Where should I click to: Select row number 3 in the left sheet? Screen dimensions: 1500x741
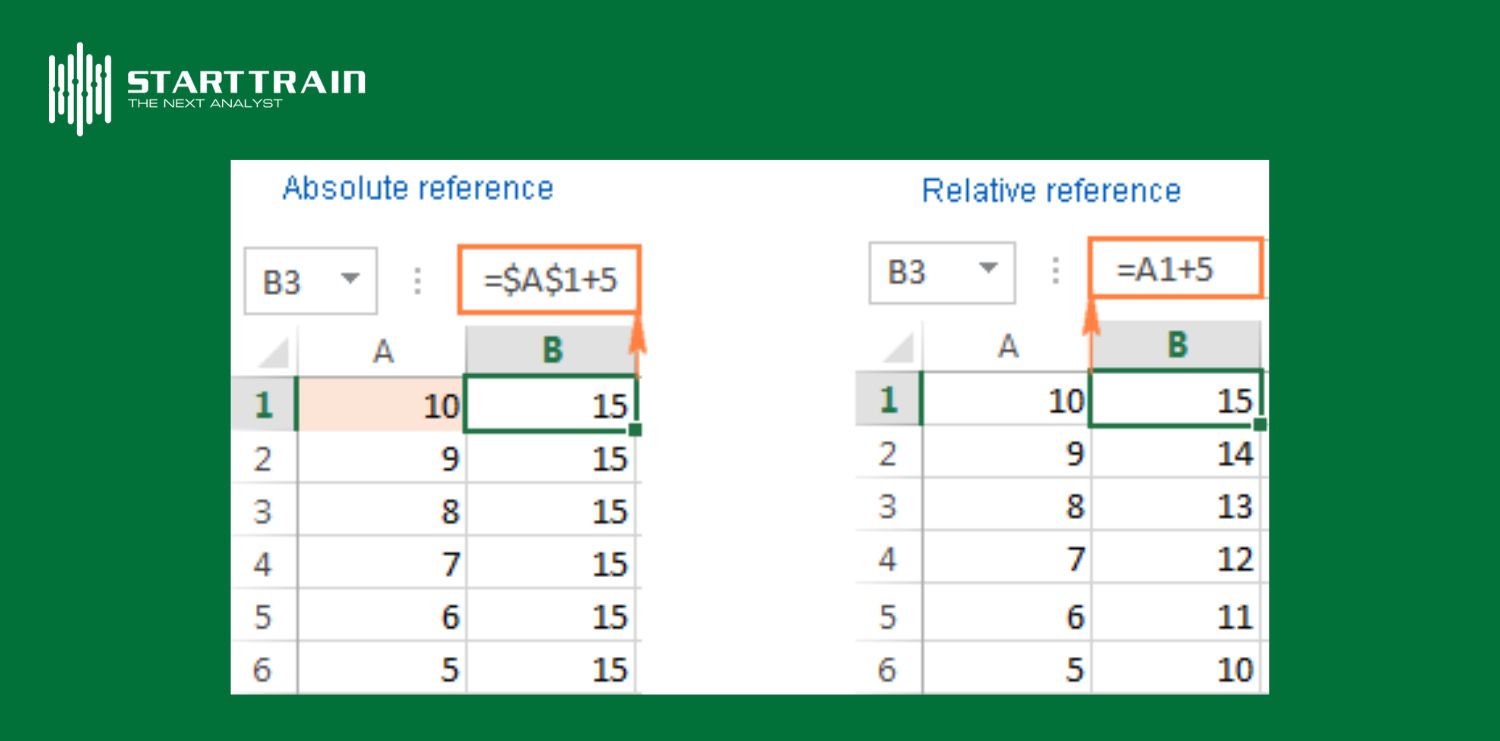264,511
